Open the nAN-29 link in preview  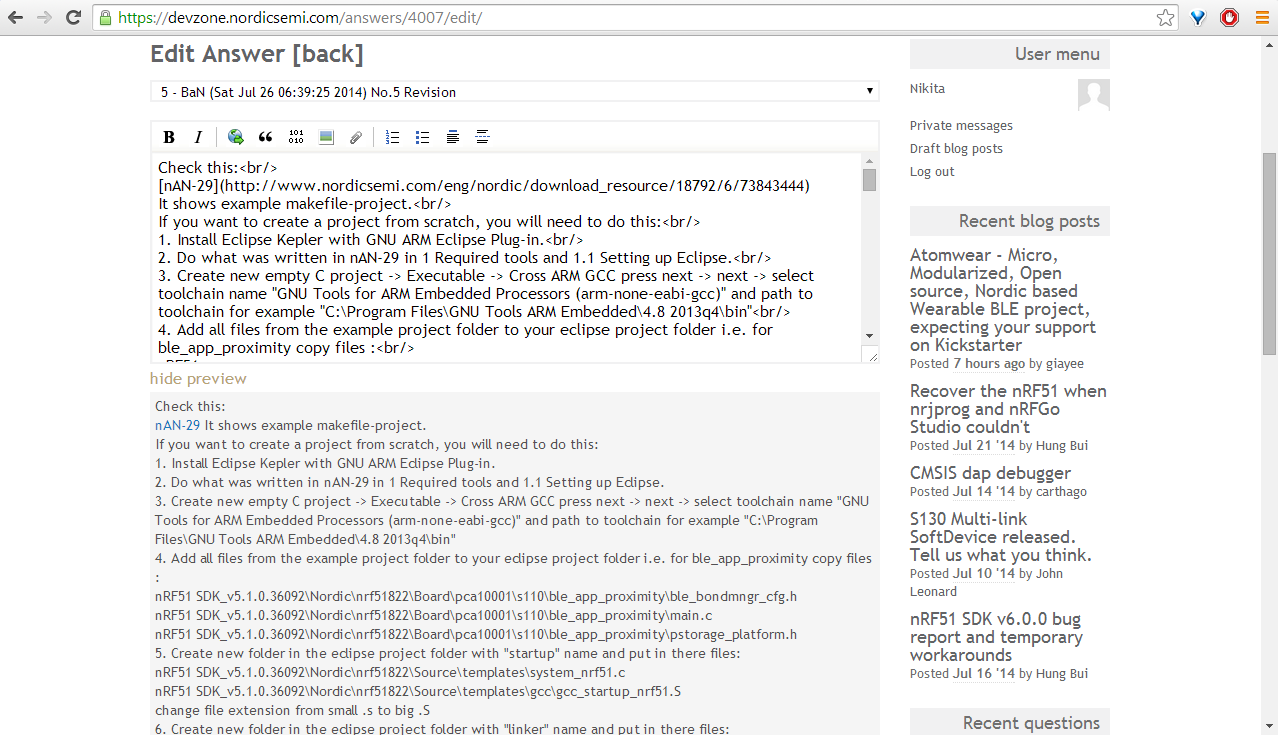(x=178, y=425)
